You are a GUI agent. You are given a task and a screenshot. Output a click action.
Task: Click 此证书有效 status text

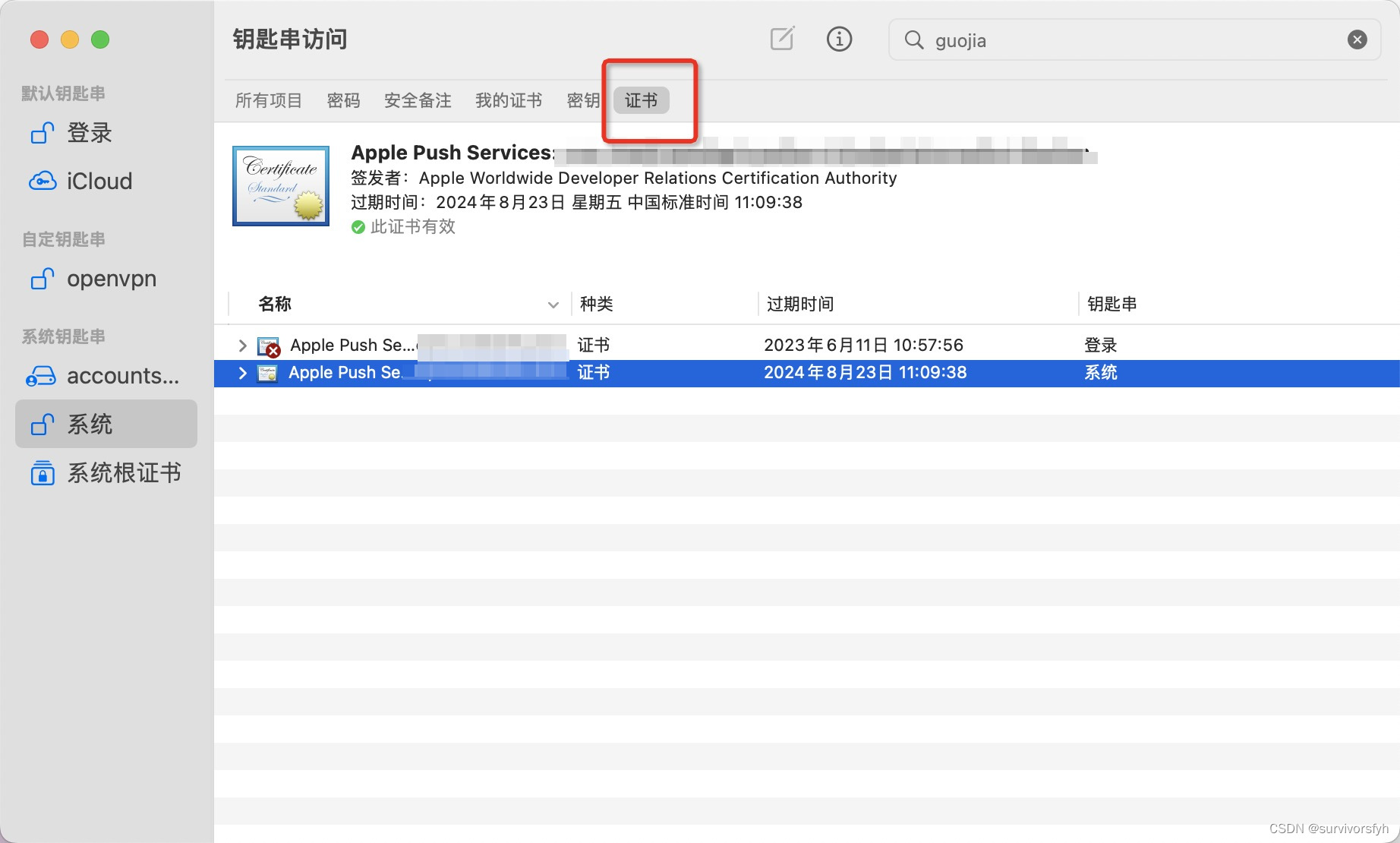pyautogui.click(x=413, y=226)
